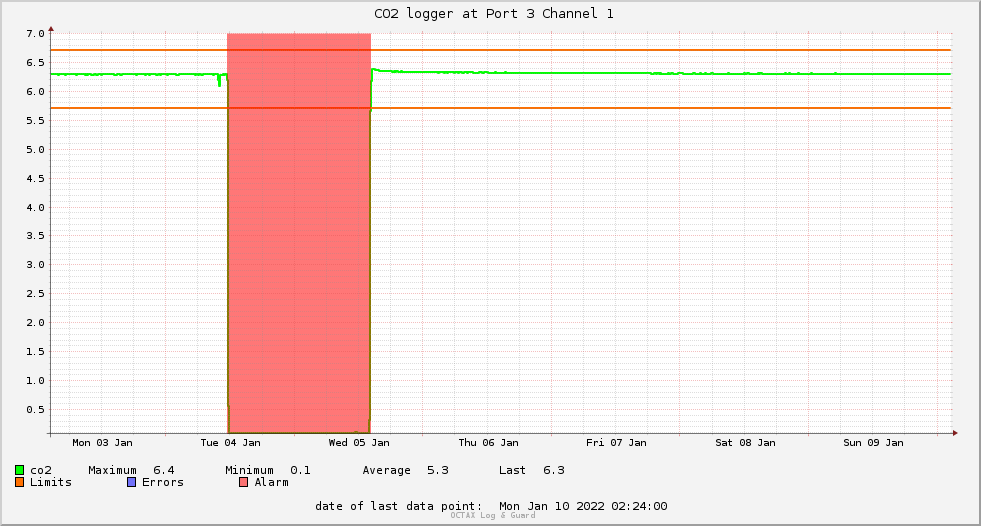This screenshot has width=981, height=526.
Task: Select the 'Sat 08 Jan' axis label
Action: (x=745, y=443)
